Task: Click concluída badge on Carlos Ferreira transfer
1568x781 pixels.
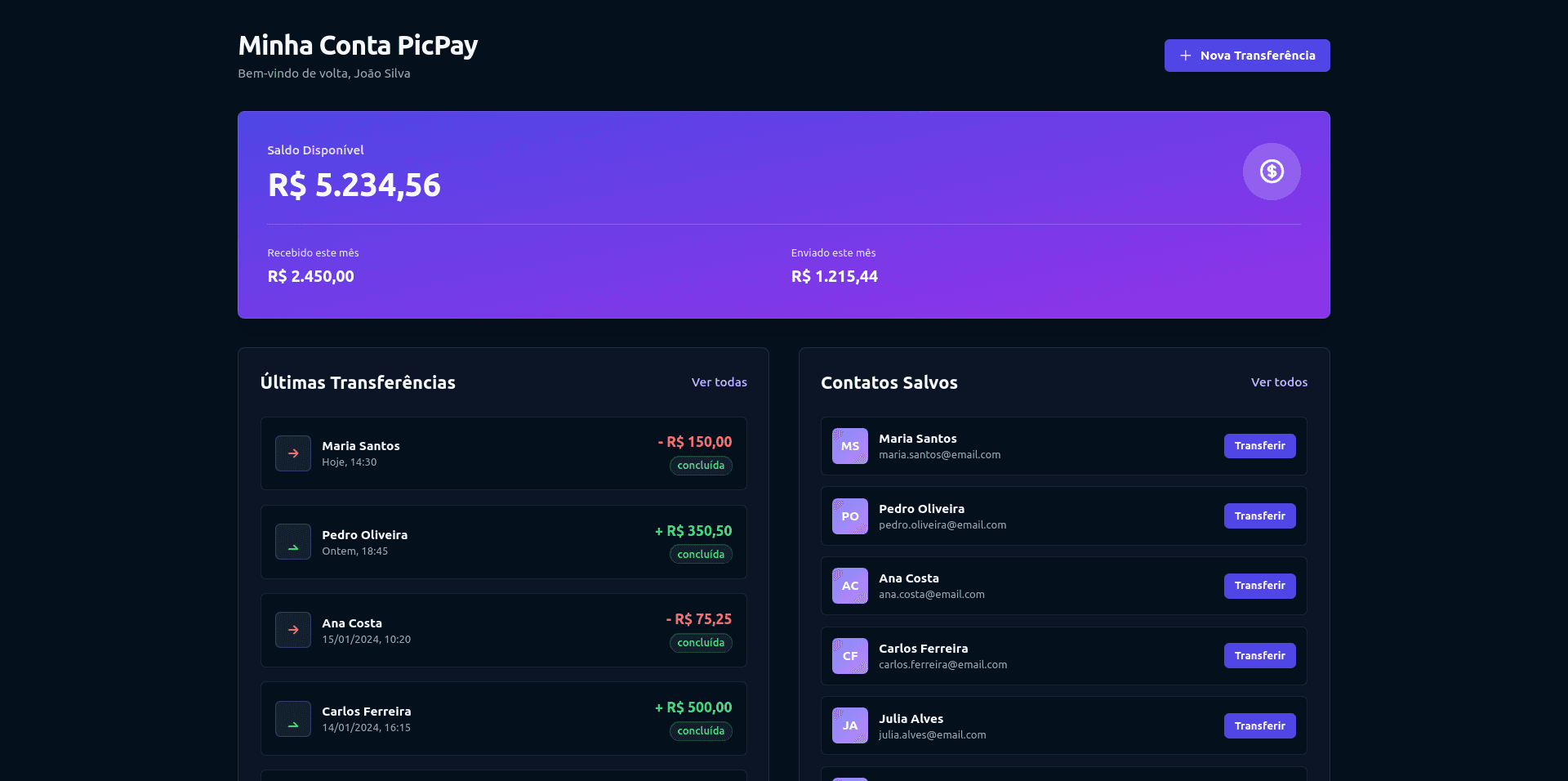Action: [x=701, y=731]
